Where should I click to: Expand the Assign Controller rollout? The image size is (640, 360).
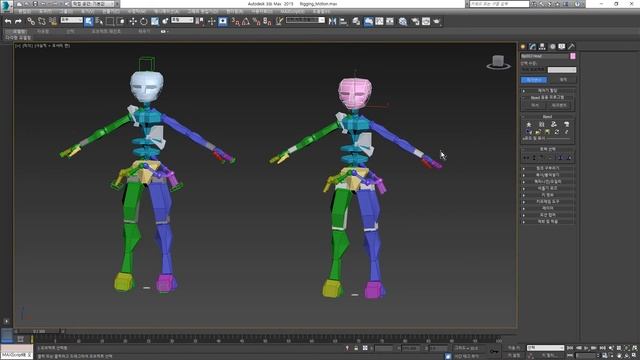pos(548,91)
